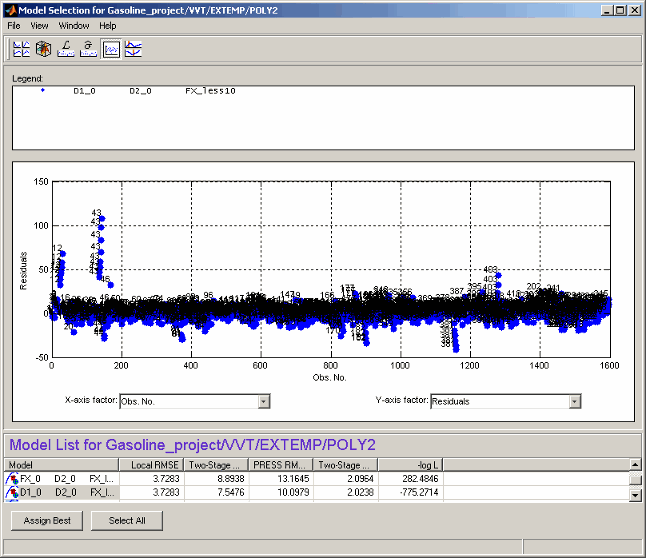Open the Cross Section view icon
Viewport: 646px width, 558px height.
pyautogui.click(x=133, y=48)
